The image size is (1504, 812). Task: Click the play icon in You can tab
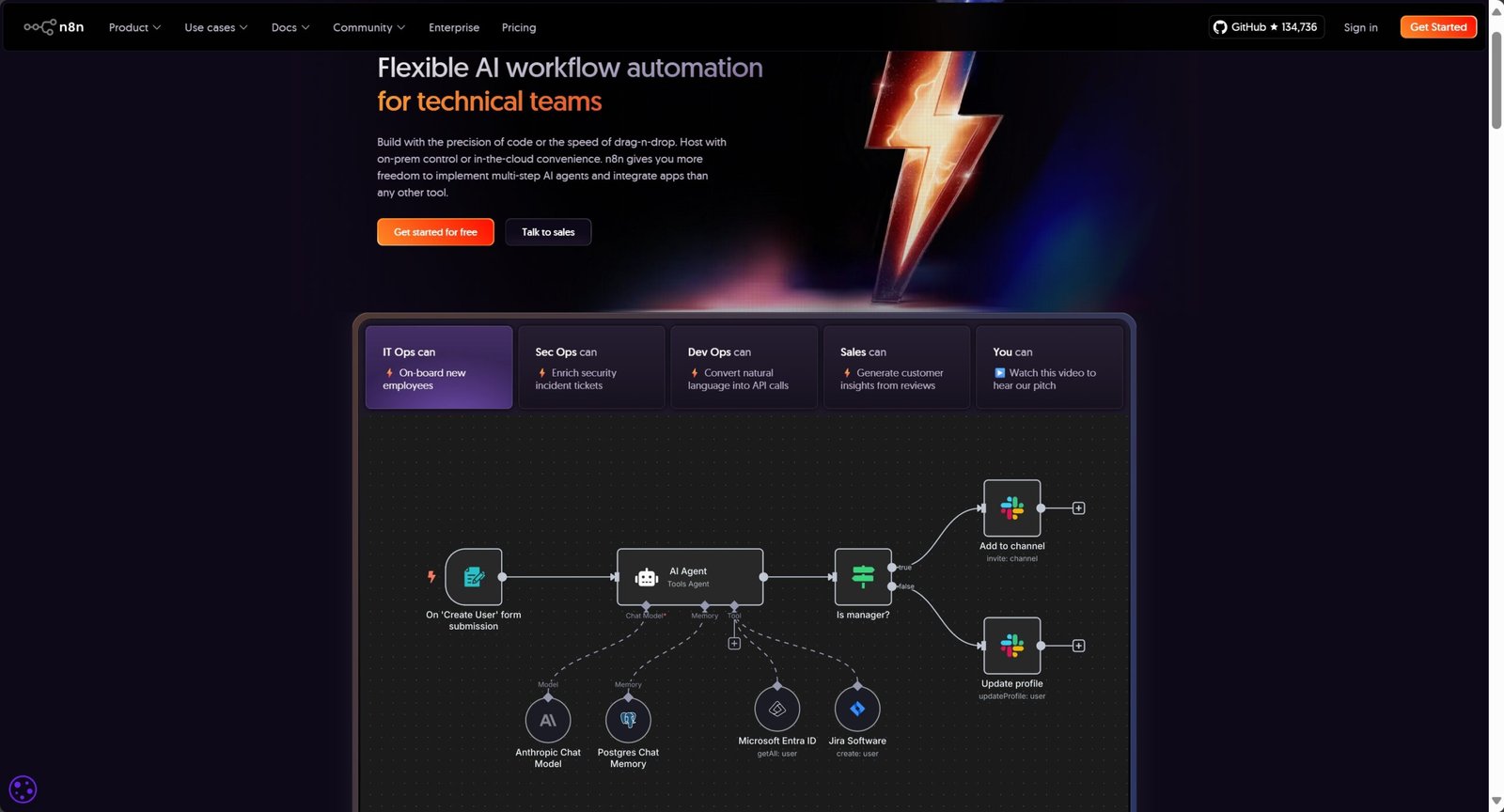999,373
